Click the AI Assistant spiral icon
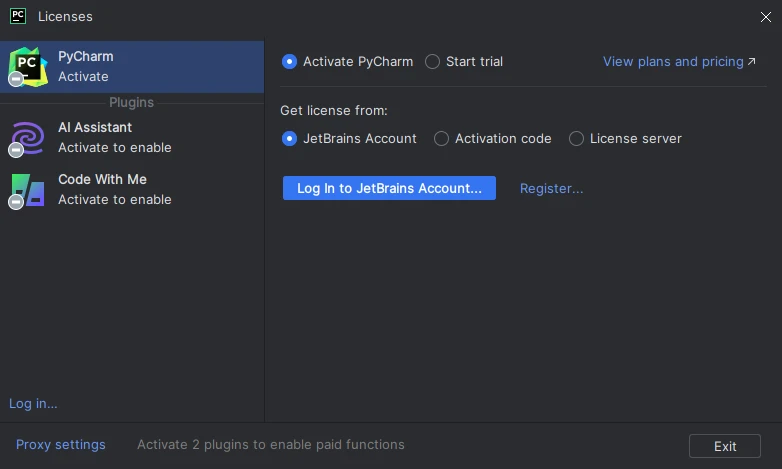The width and height of the screenshot is (782, 469). pos(27,138)
